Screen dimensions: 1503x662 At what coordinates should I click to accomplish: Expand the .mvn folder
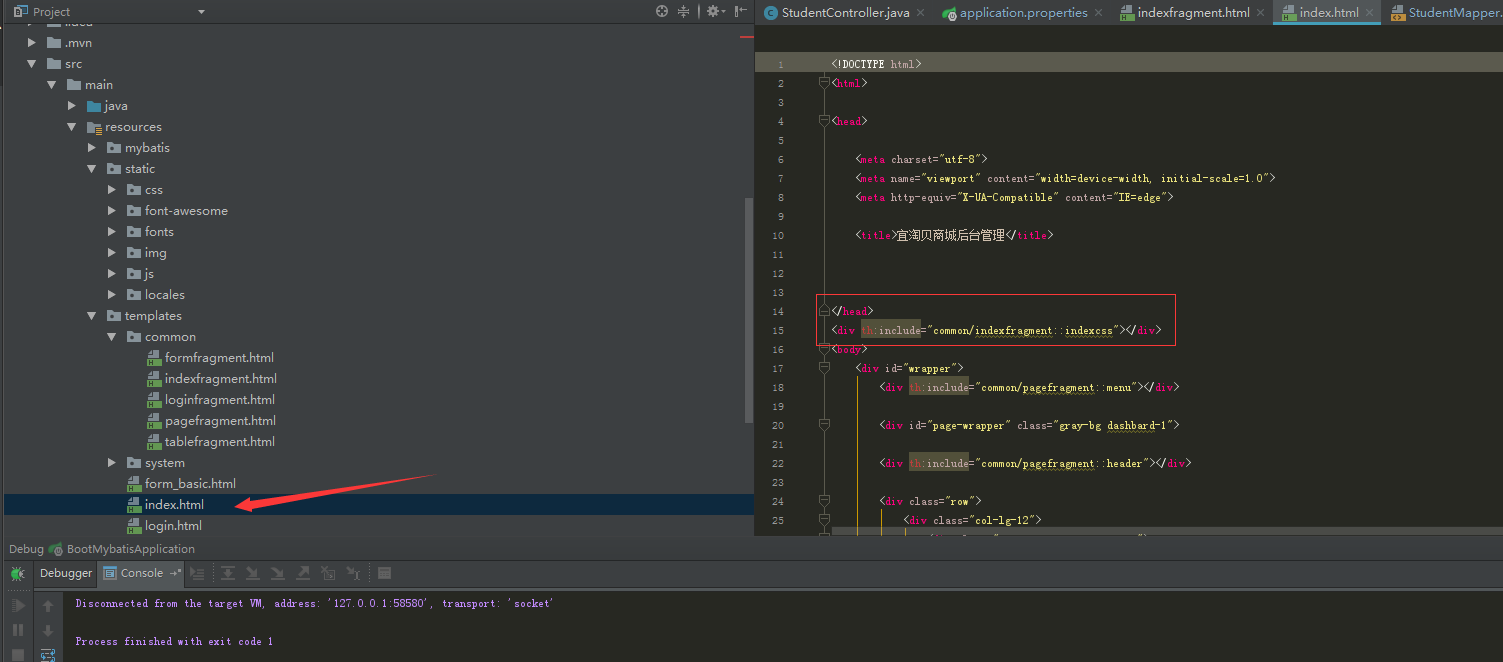32,43
